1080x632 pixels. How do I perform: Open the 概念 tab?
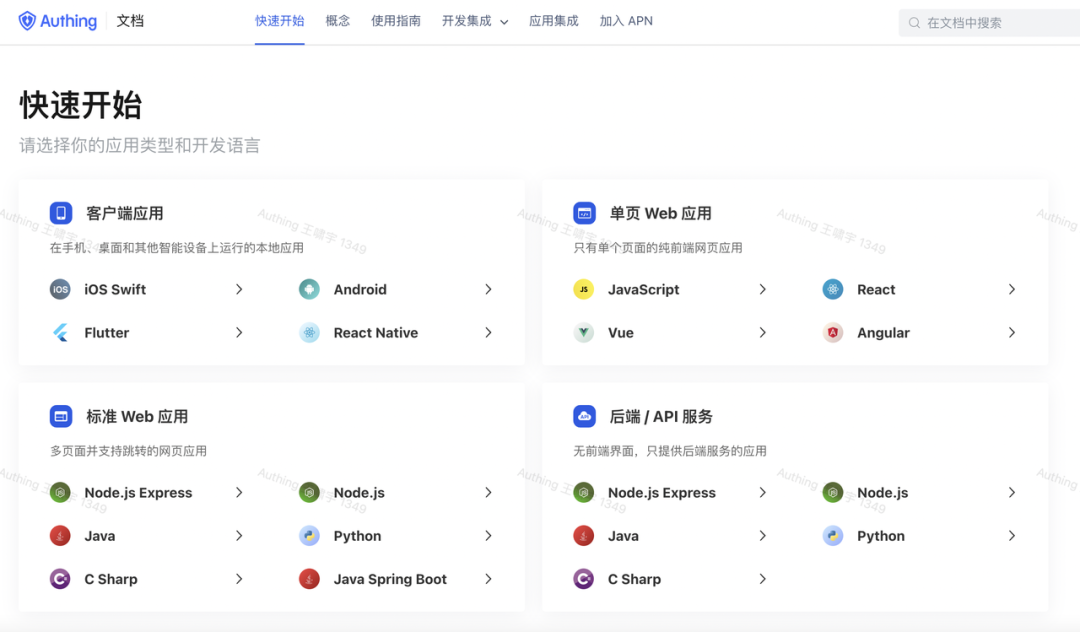(338, 21)
